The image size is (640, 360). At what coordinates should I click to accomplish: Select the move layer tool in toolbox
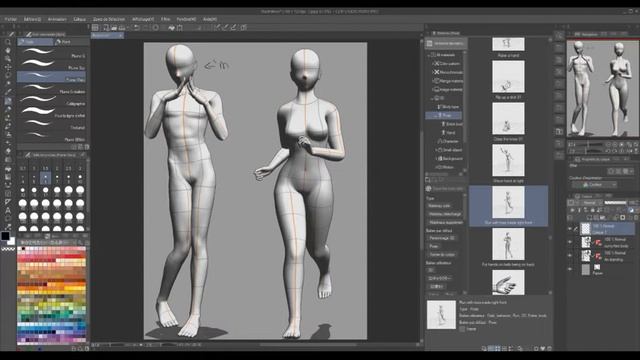pyautogui.click(x=8, y=67)
